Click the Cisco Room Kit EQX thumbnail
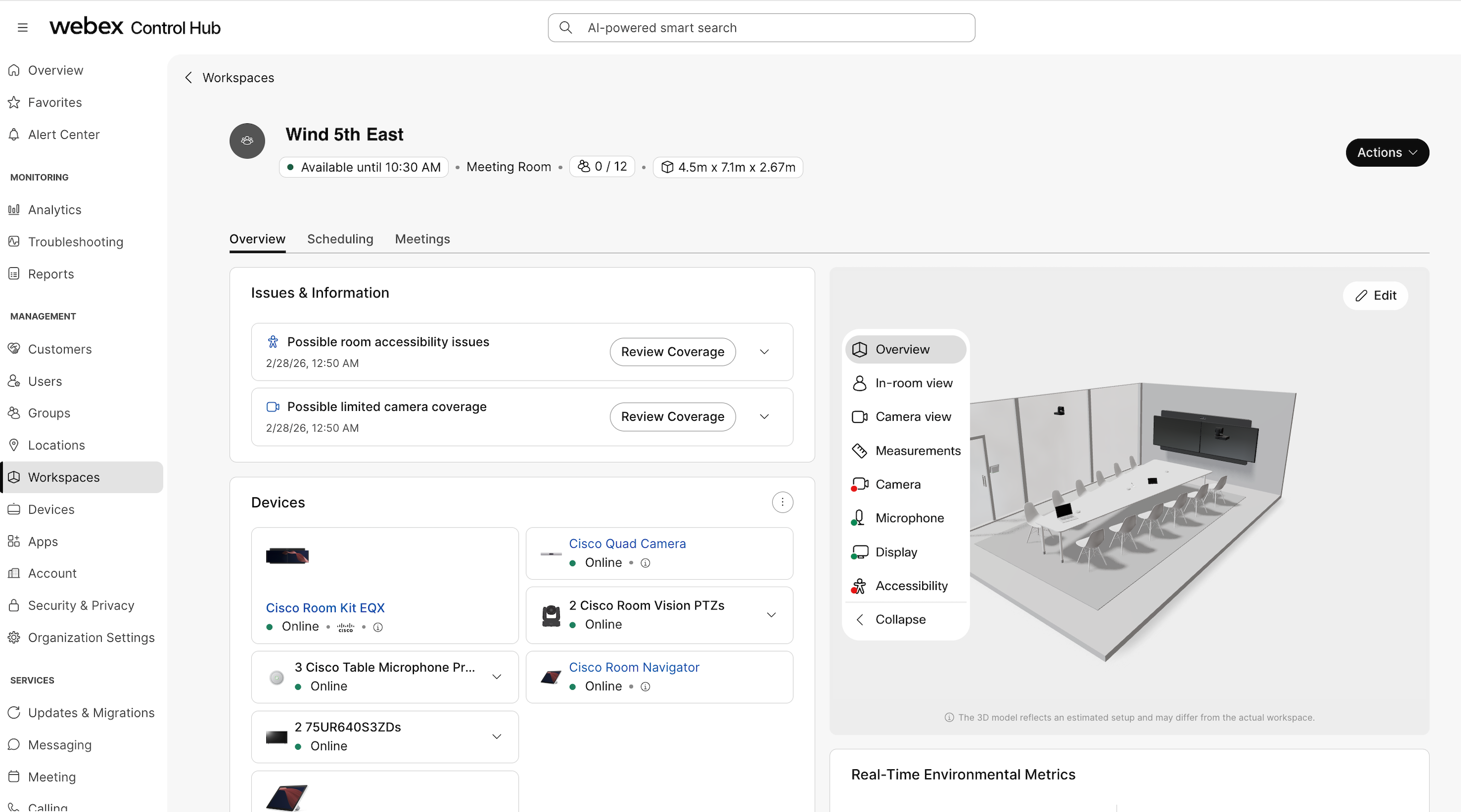1461x812 pixels. coord(287,556)
